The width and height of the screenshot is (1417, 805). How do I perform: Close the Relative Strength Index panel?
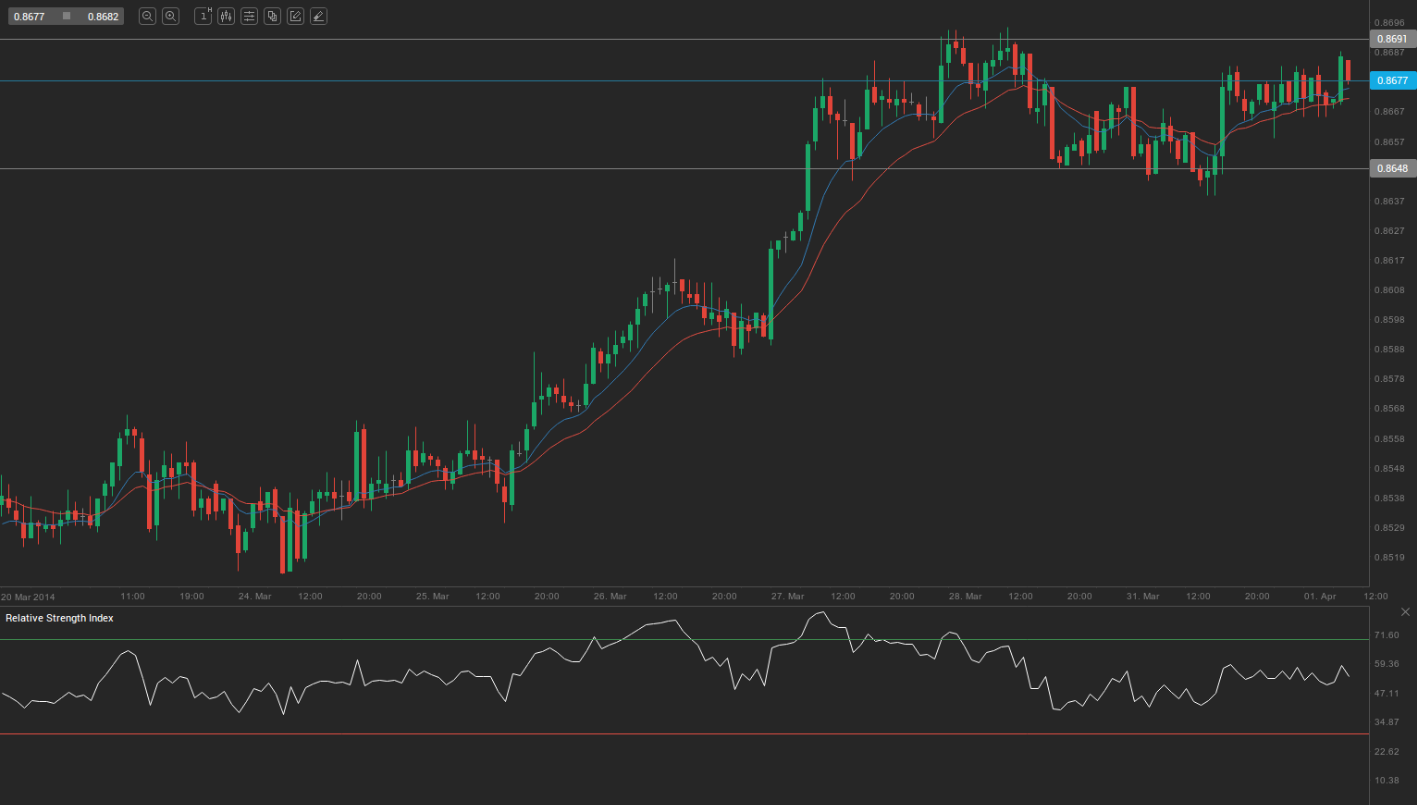(1405, 612)
